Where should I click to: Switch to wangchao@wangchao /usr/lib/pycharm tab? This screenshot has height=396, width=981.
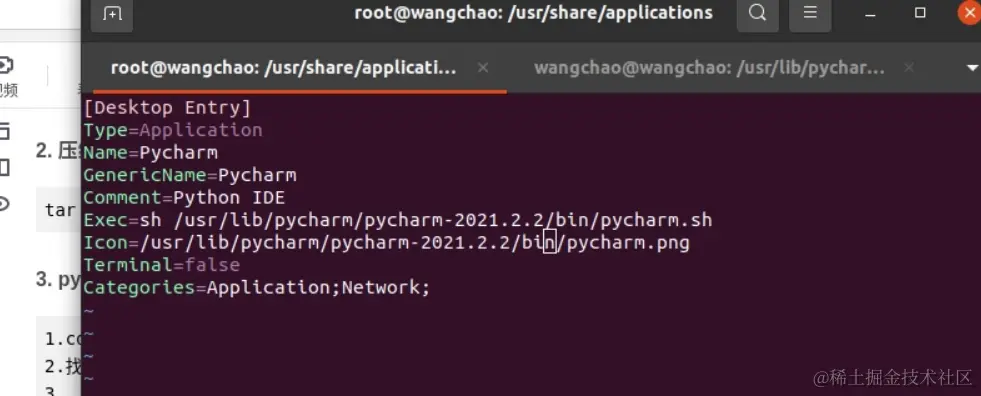(x=709, y=68)
